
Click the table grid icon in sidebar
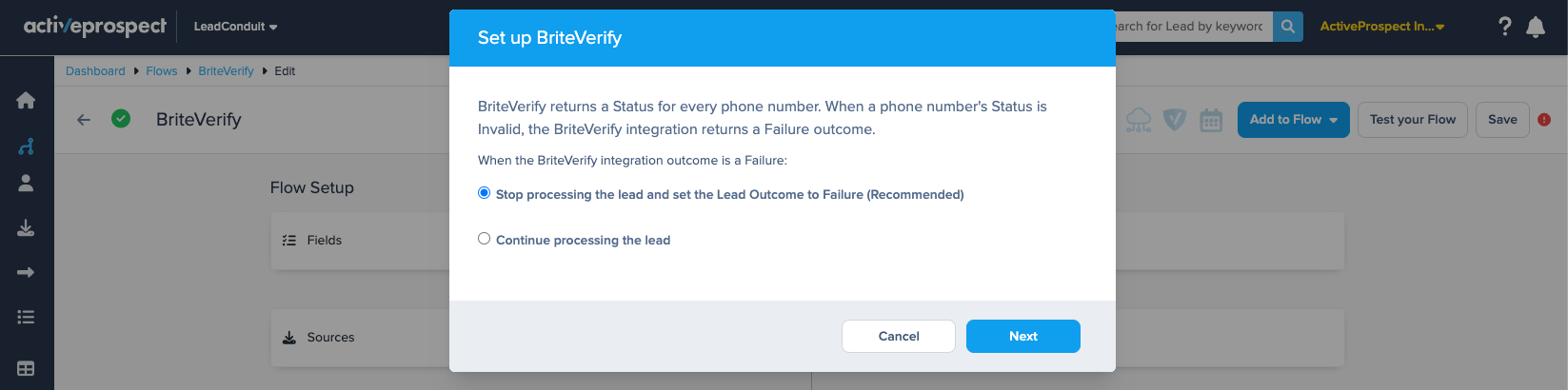[26, 368]
